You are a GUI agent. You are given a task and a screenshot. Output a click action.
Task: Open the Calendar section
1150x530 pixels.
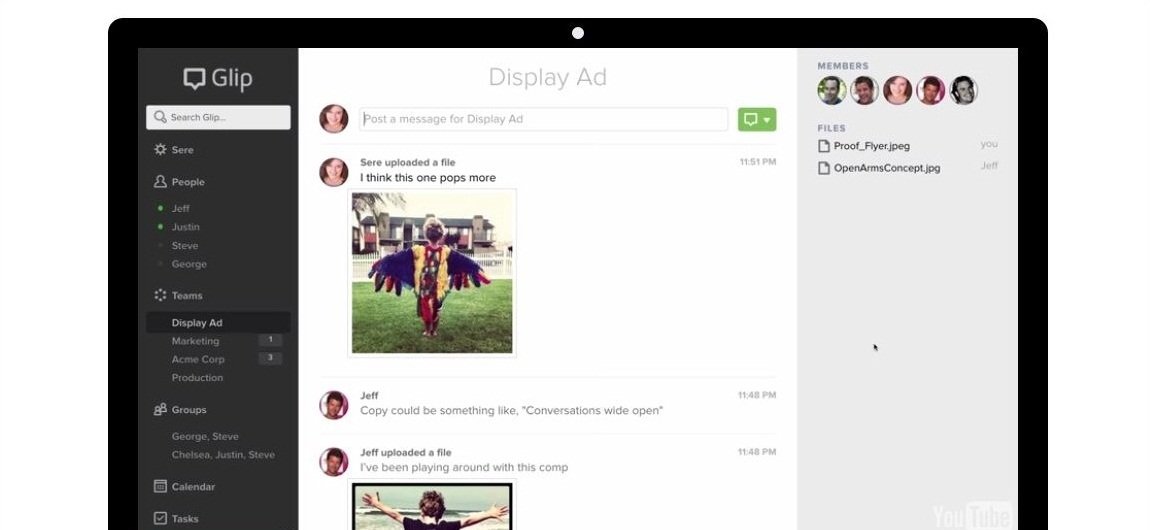pyautogui.click(x=193, y=487)
